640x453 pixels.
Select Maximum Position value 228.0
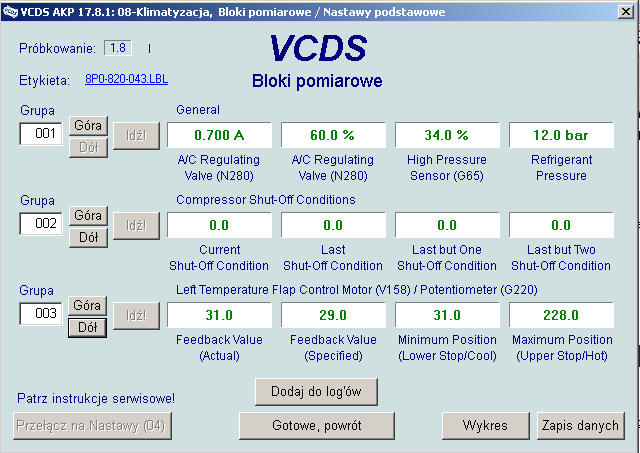click(561, 315)
